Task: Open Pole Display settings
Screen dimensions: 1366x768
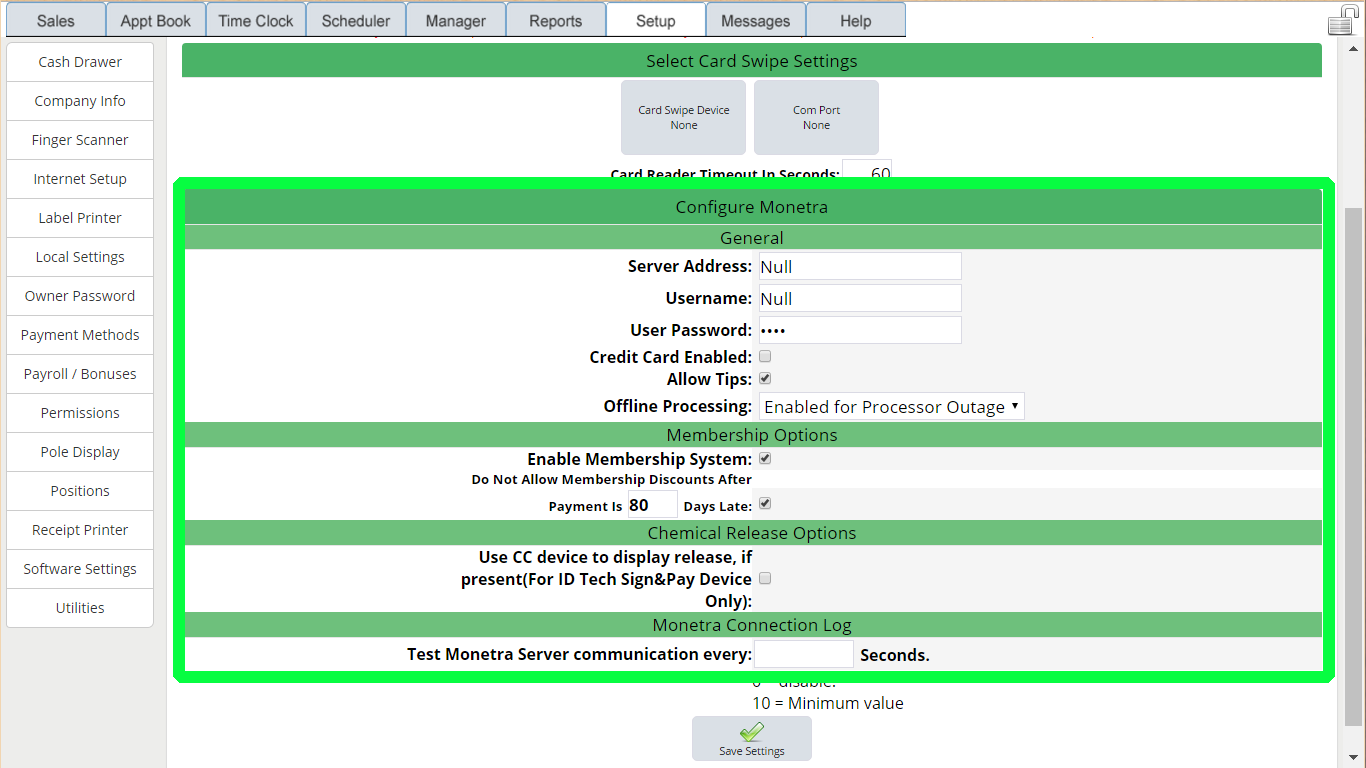Action: (x=80, y=452)
